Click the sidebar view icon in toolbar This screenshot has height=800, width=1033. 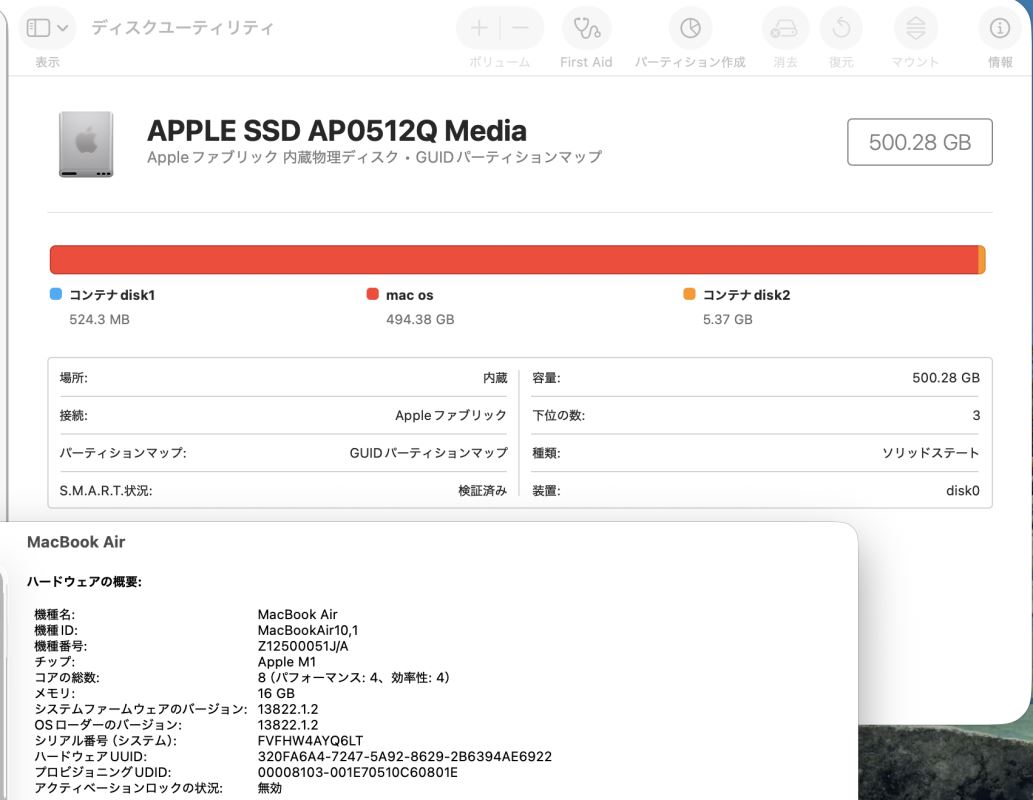coord(38,28)
